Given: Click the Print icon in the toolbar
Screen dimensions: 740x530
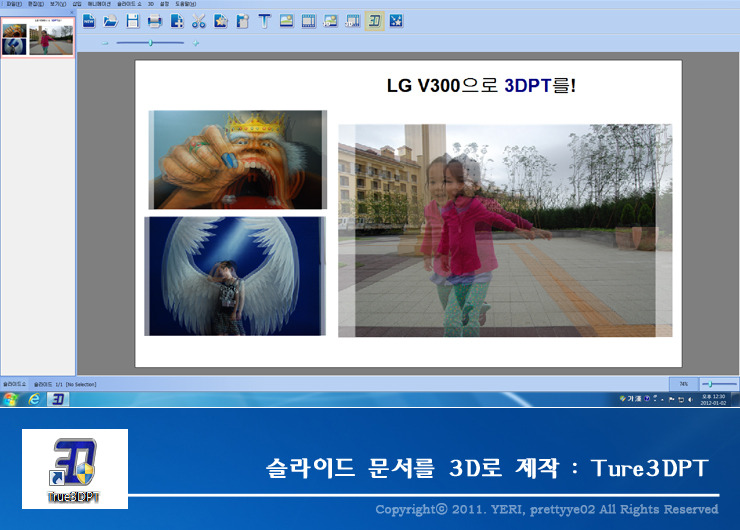Looking at the screenshot, I should click(x=154, y=21).
